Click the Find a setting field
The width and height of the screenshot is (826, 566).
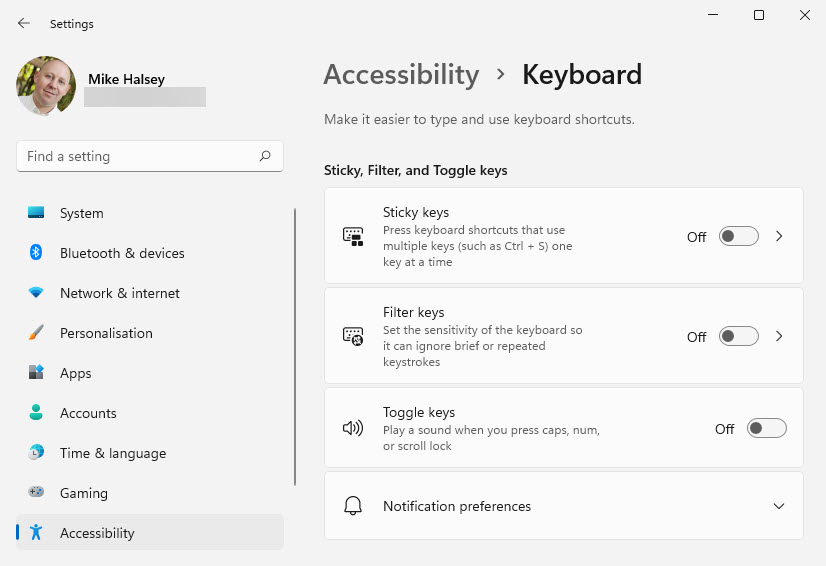pos(140,156)
